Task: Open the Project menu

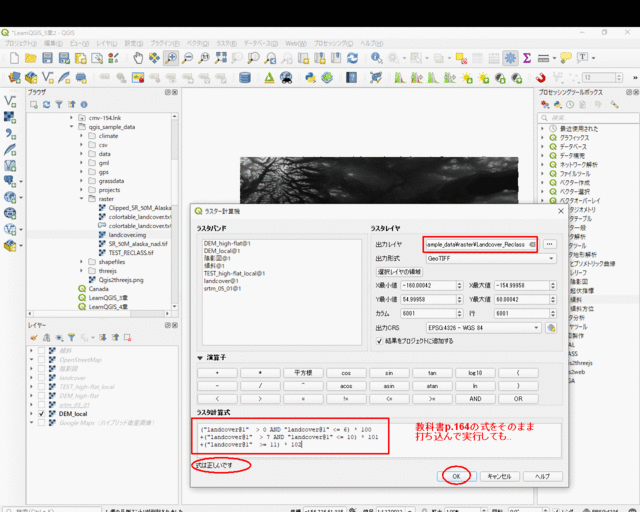Action: pos(20,43)
